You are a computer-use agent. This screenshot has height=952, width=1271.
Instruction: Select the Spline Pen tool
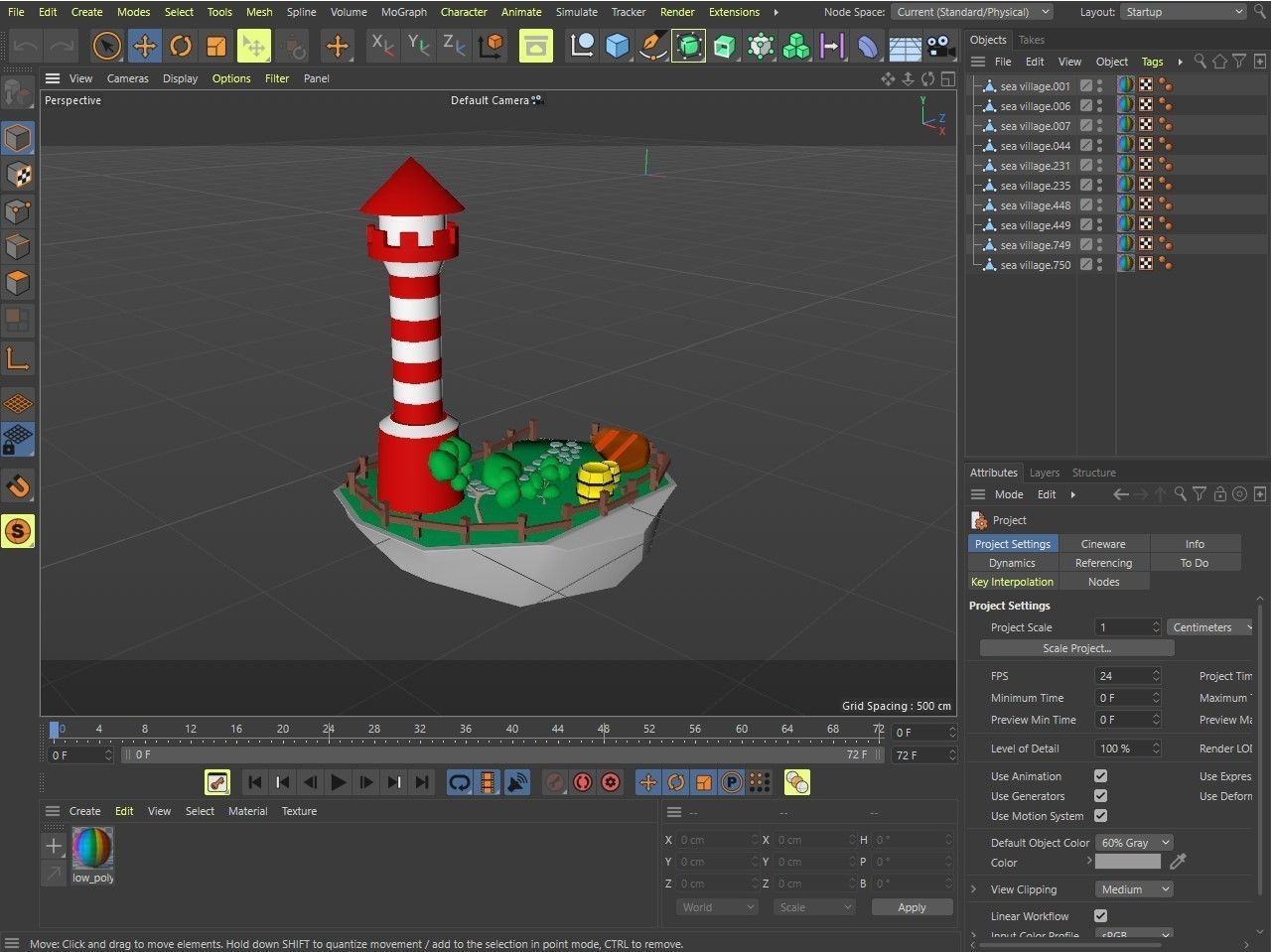[653, 46]
